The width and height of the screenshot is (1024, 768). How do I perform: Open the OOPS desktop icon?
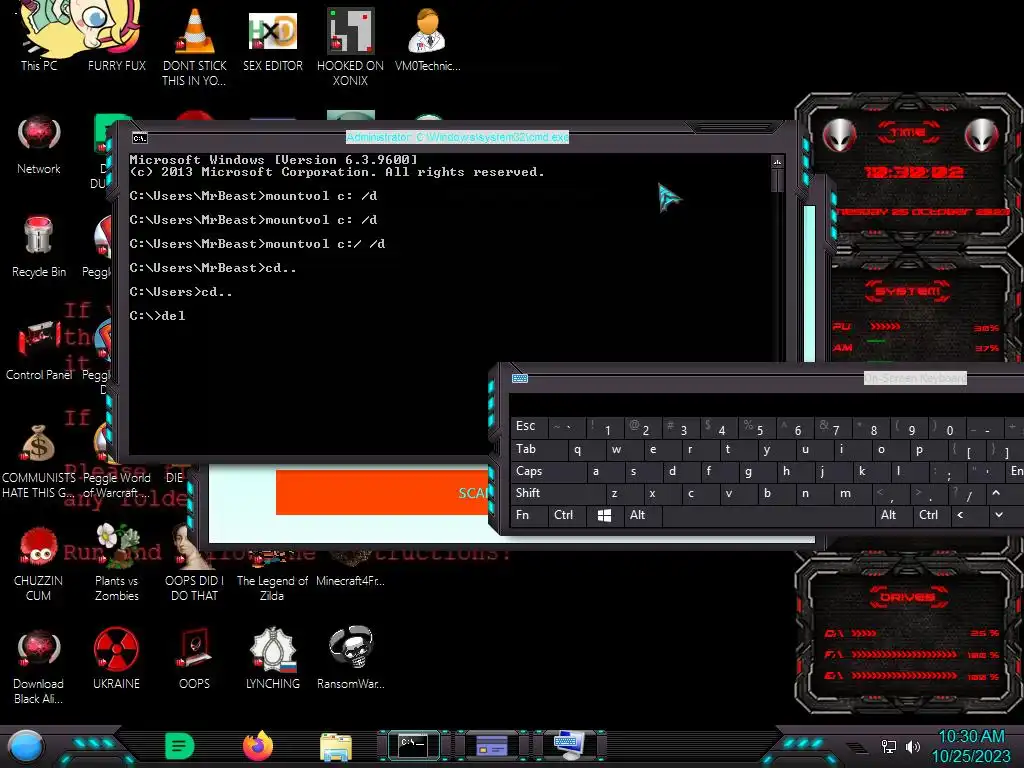click(x=194, y=658)
